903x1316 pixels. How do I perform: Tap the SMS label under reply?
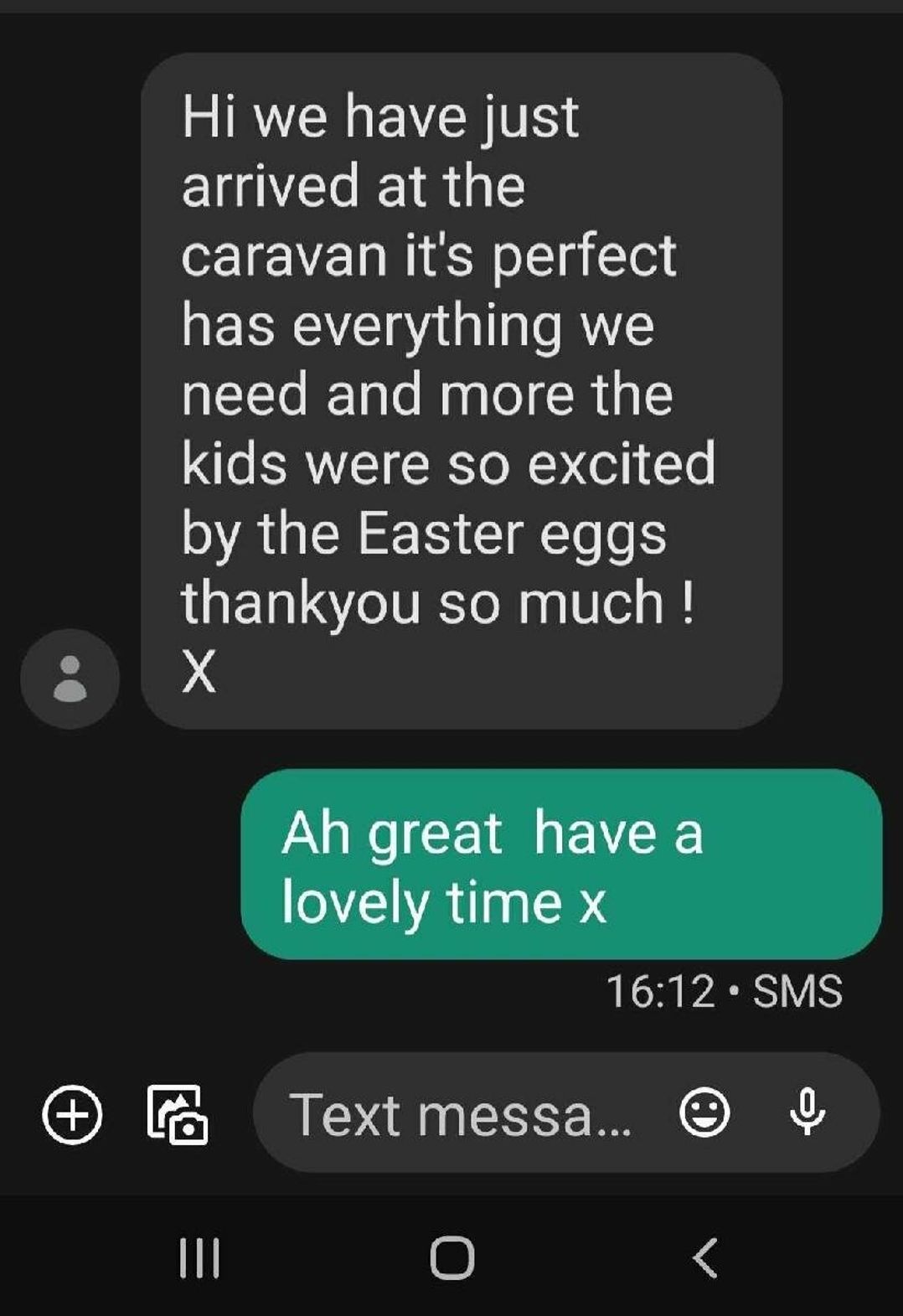click(x=797, y=992)
